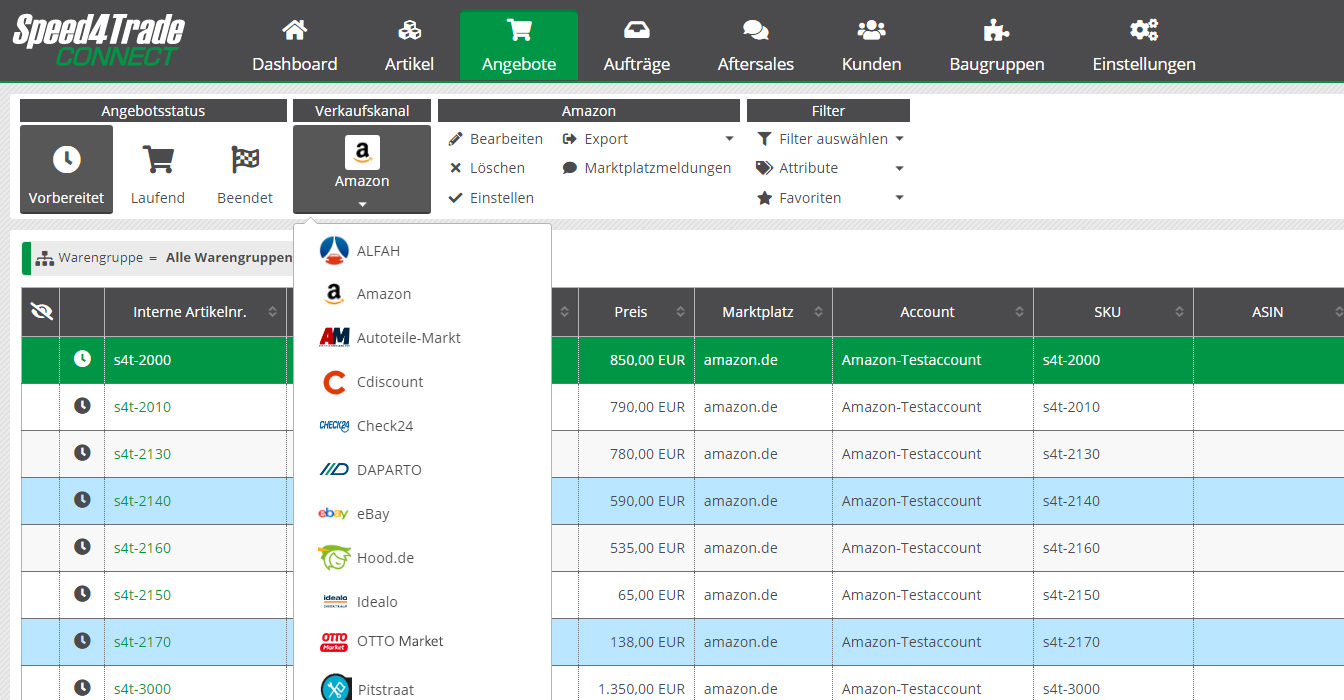The height and width of the screenshot is (700, 1344).
Task: Choose Idealo logo in channel list
Action: tap(334, 601)
